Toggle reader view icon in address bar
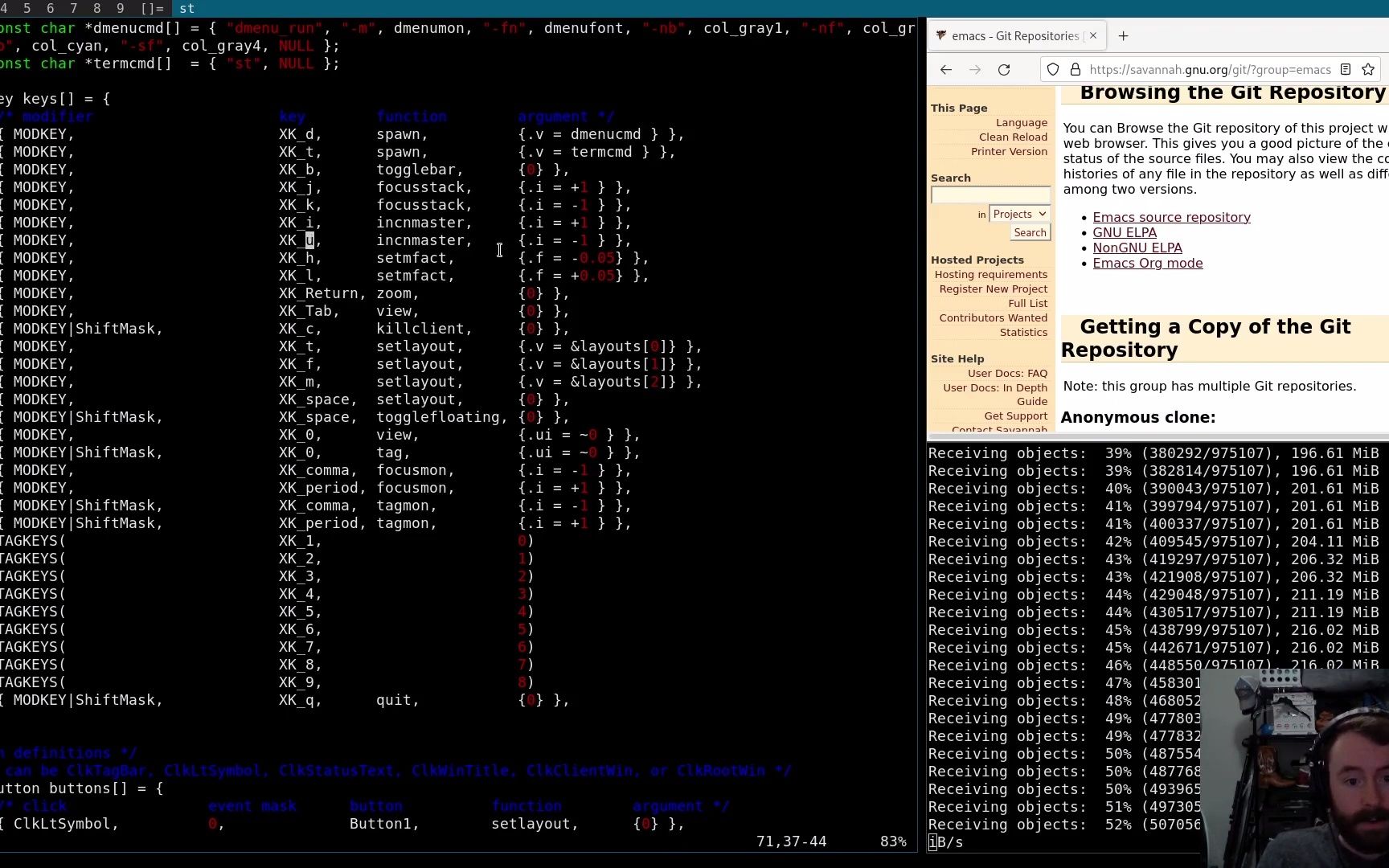The width and height of the screenshot is (1389, 868). click(x=1346, y=70)
